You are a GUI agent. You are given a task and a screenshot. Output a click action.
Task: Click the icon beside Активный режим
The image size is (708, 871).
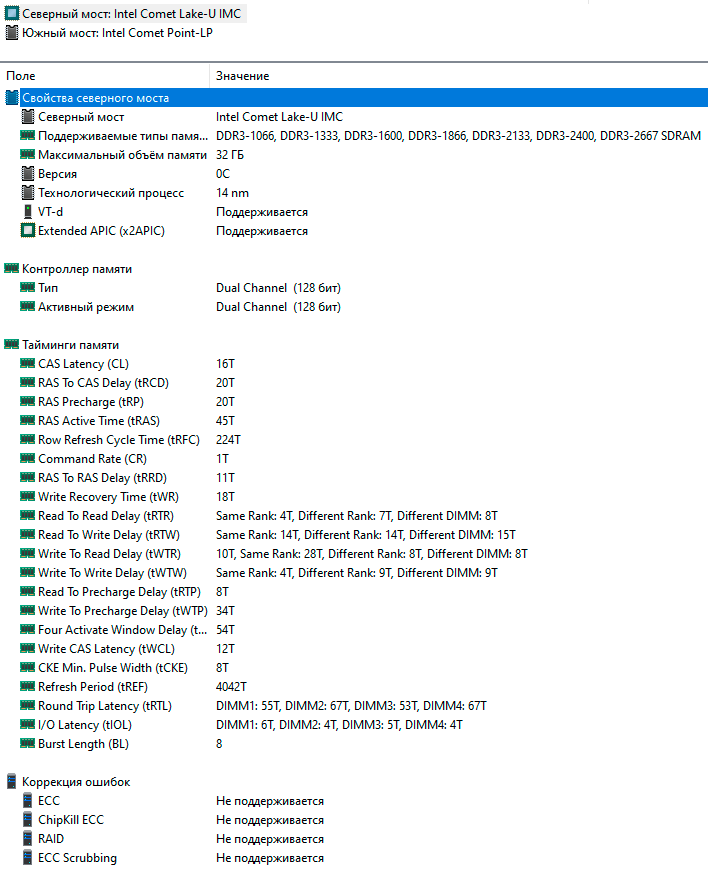[x=27, y=306]
